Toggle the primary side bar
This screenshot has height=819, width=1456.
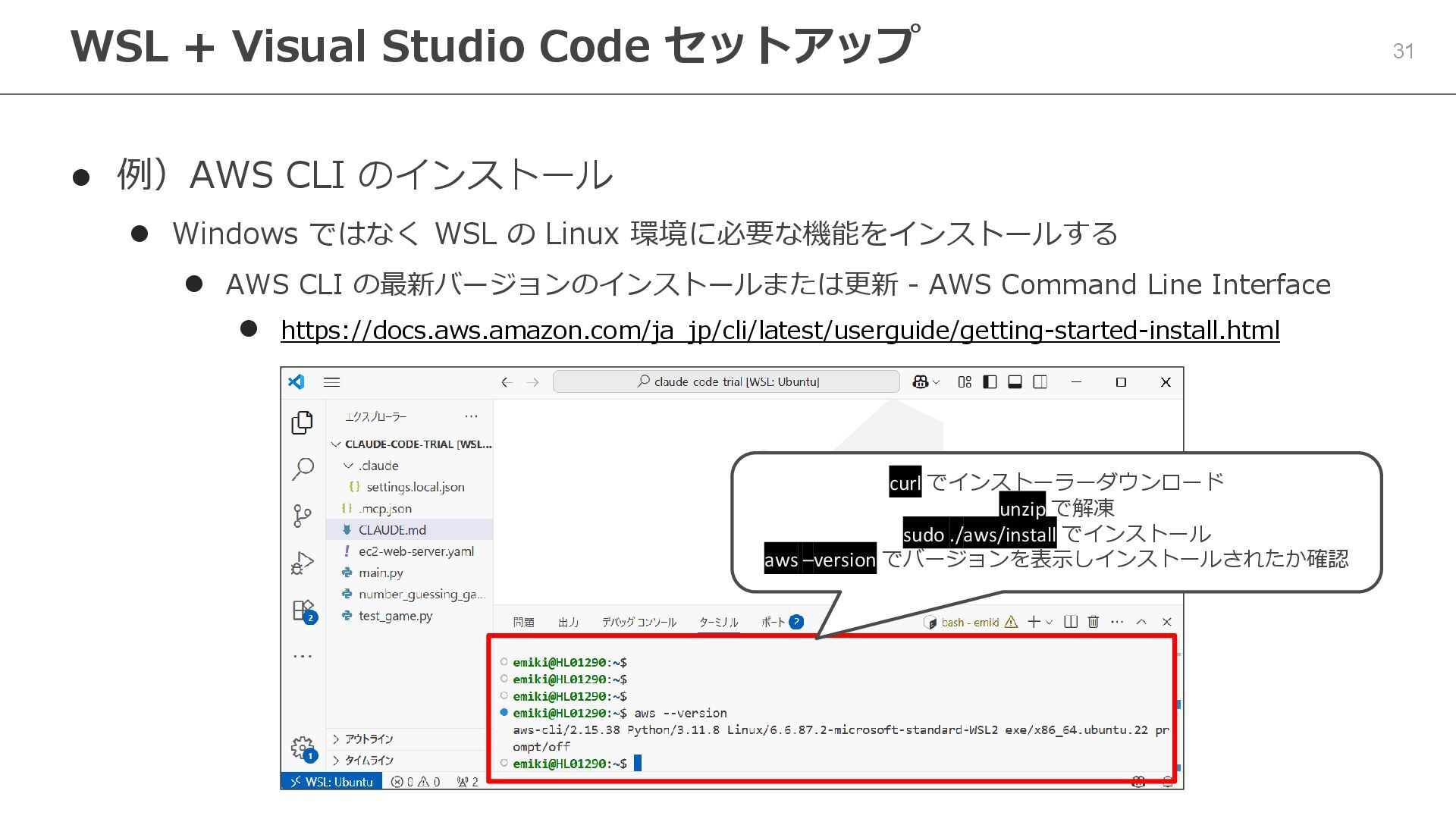(990, 381)
